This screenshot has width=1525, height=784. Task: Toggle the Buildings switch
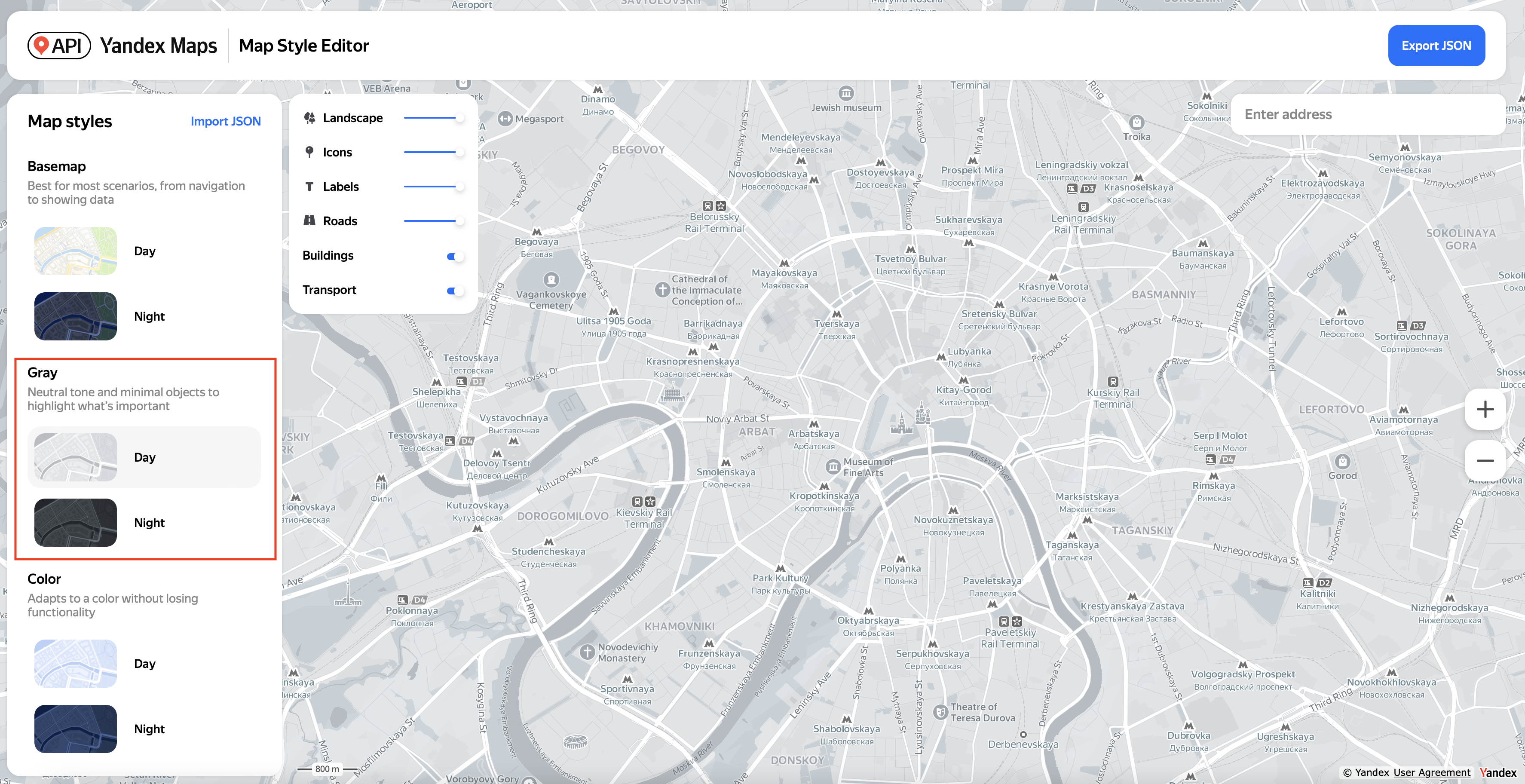click(455, 256)
